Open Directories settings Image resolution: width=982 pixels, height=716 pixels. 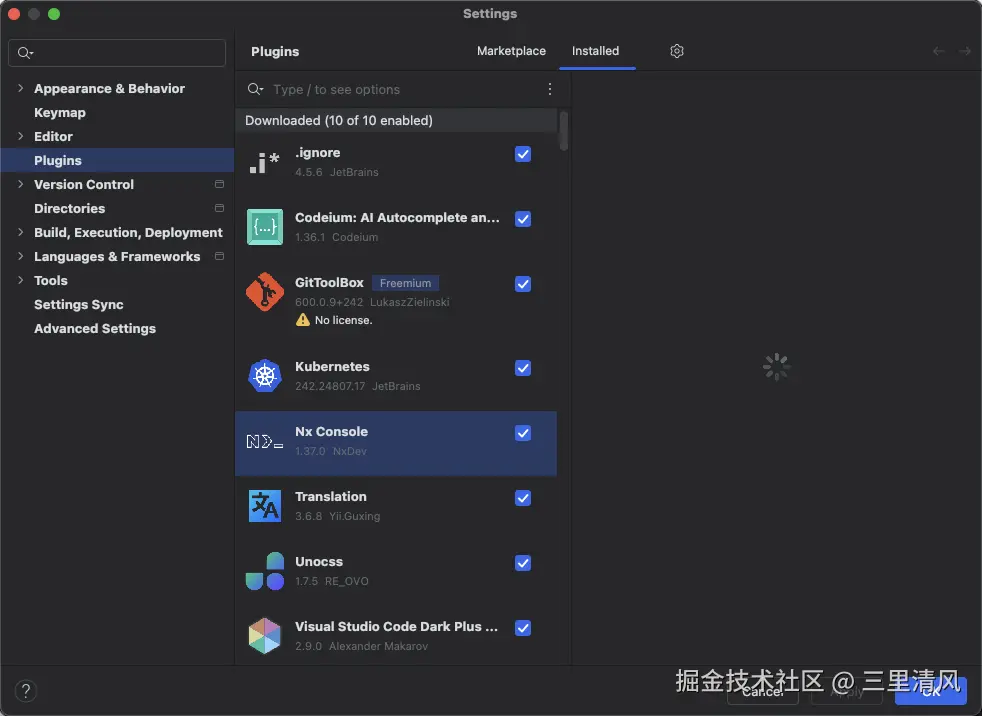pyautogui.click(x=70, y=208)
